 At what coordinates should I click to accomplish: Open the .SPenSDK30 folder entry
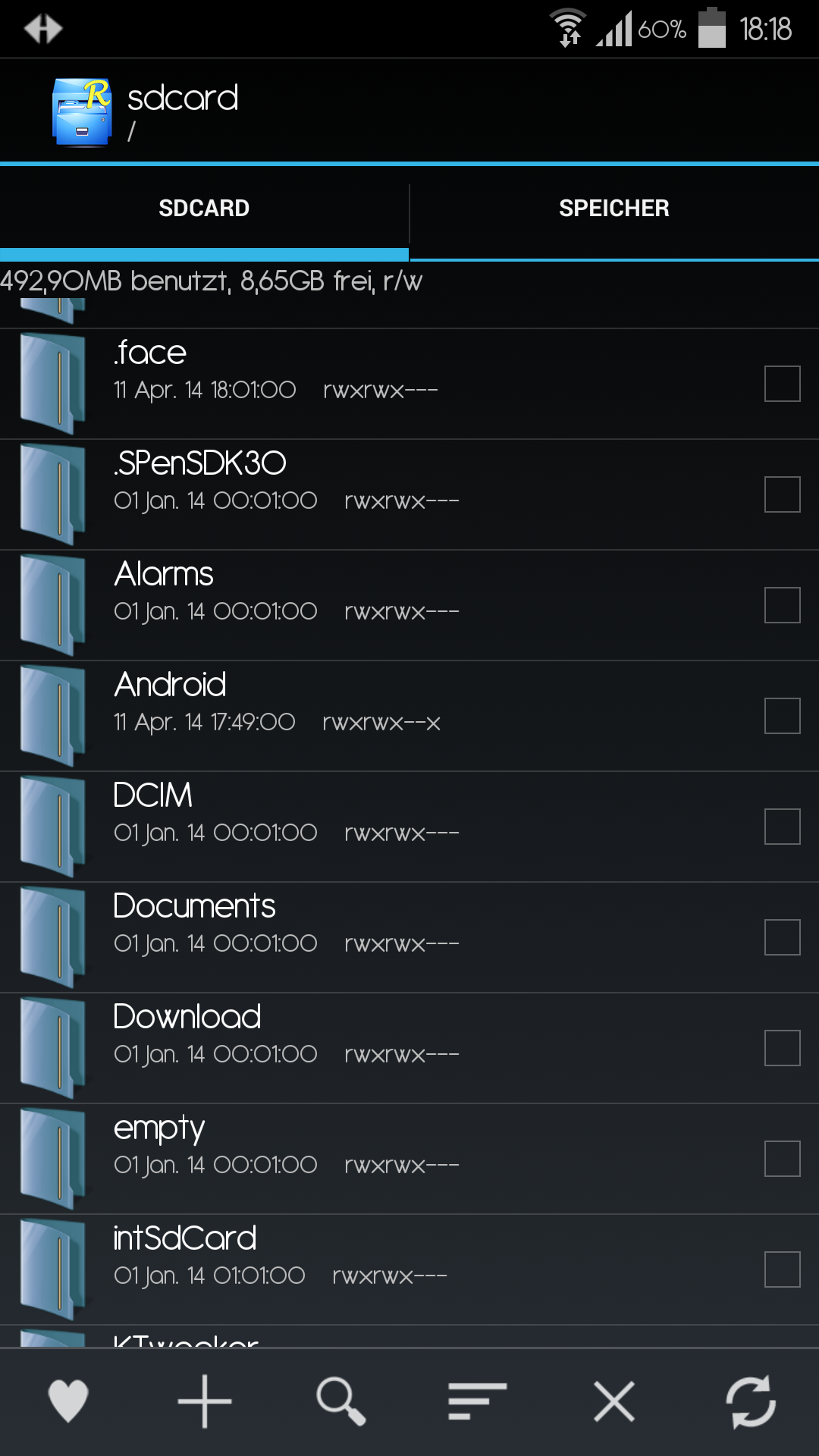[409, 494]
